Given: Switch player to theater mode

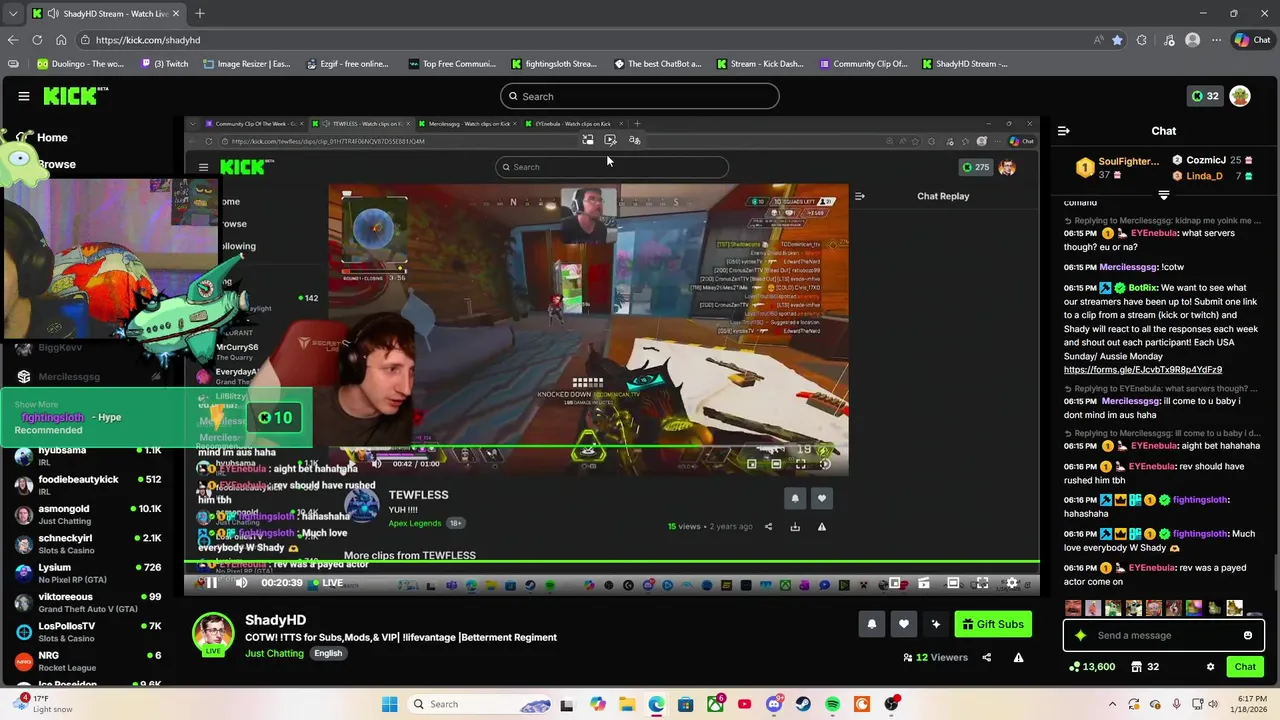Looking at the screenshot, I should coord(953,583).
